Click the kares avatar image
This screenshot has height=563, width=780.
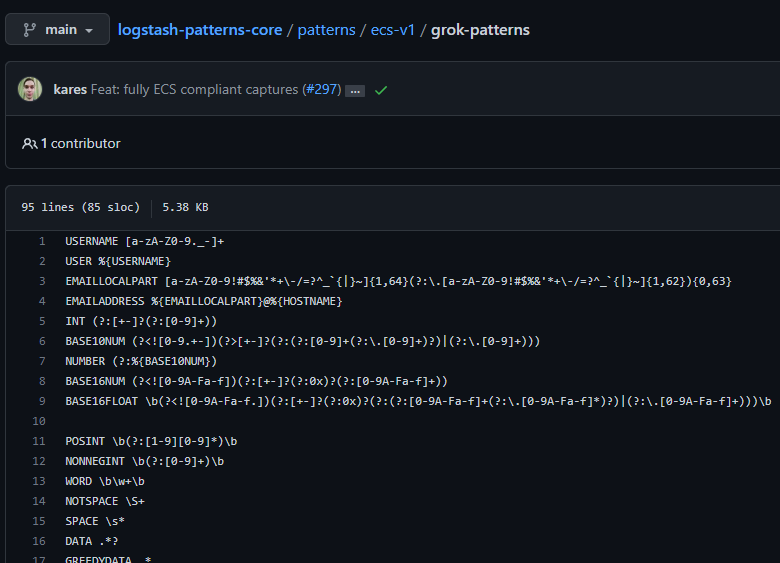30,89
